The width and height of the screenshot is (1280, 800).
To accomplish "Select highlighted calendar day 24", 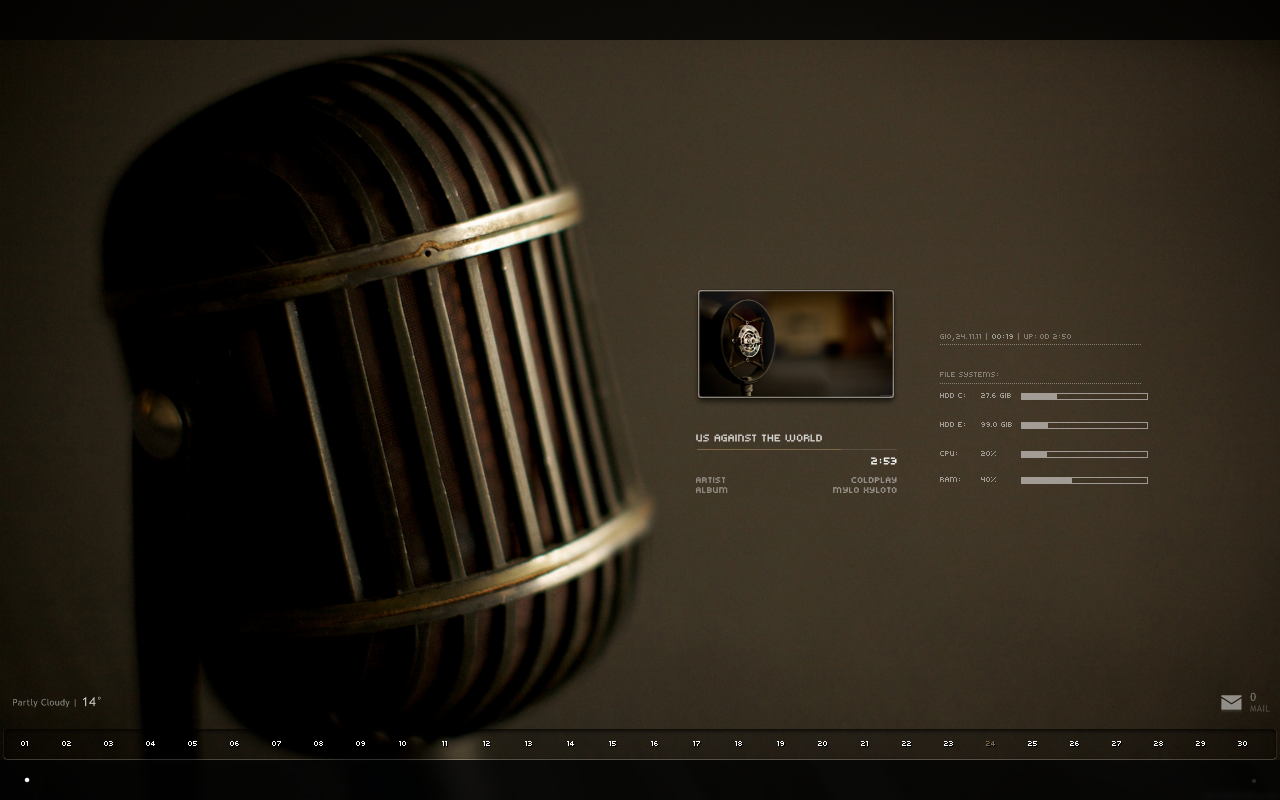I will tap(990, 743).
